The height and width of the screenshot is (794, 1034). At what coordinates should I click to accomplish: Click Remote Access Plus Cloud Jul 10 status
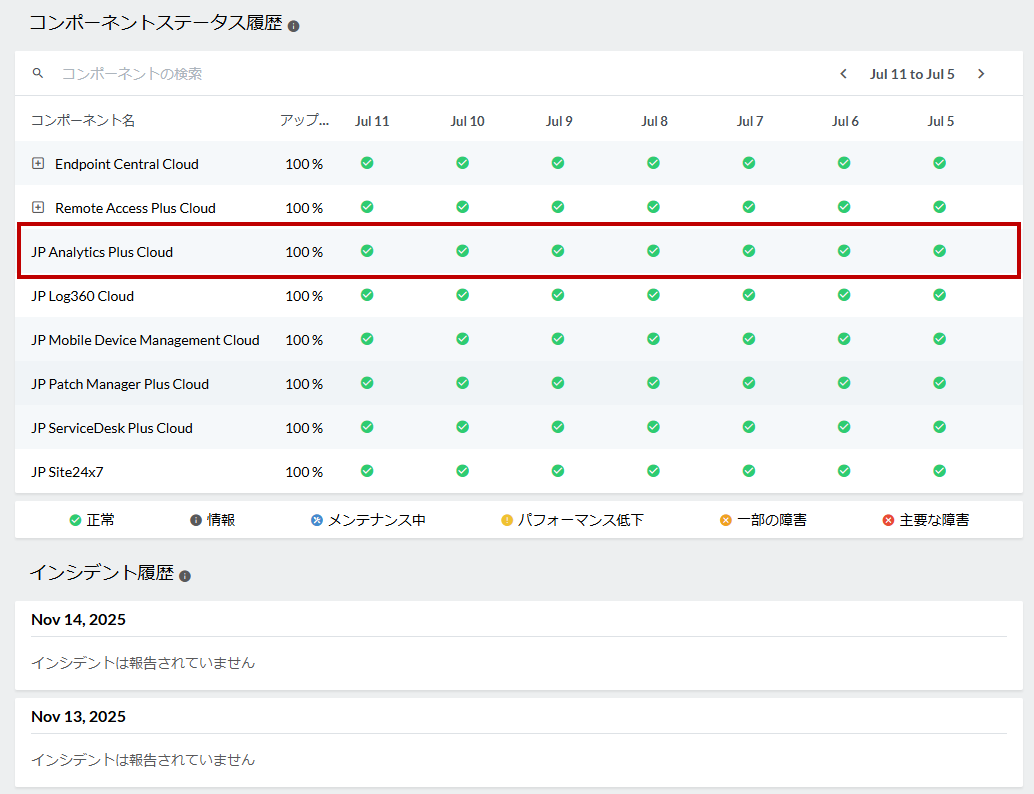click(x=463, y=207)
